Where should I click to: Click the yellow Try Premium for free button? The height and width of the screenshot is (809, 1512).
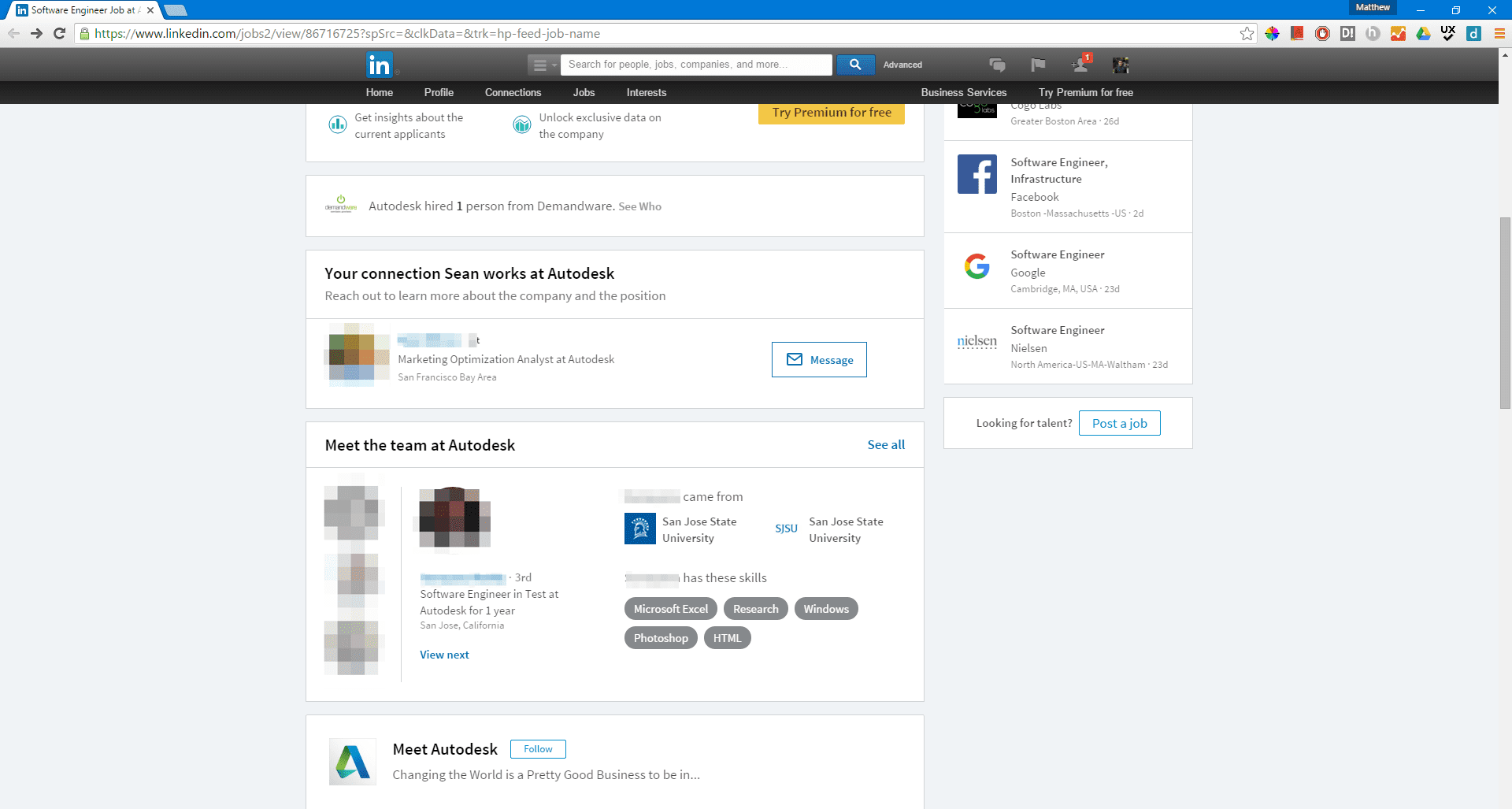click(x=832, y=113)
